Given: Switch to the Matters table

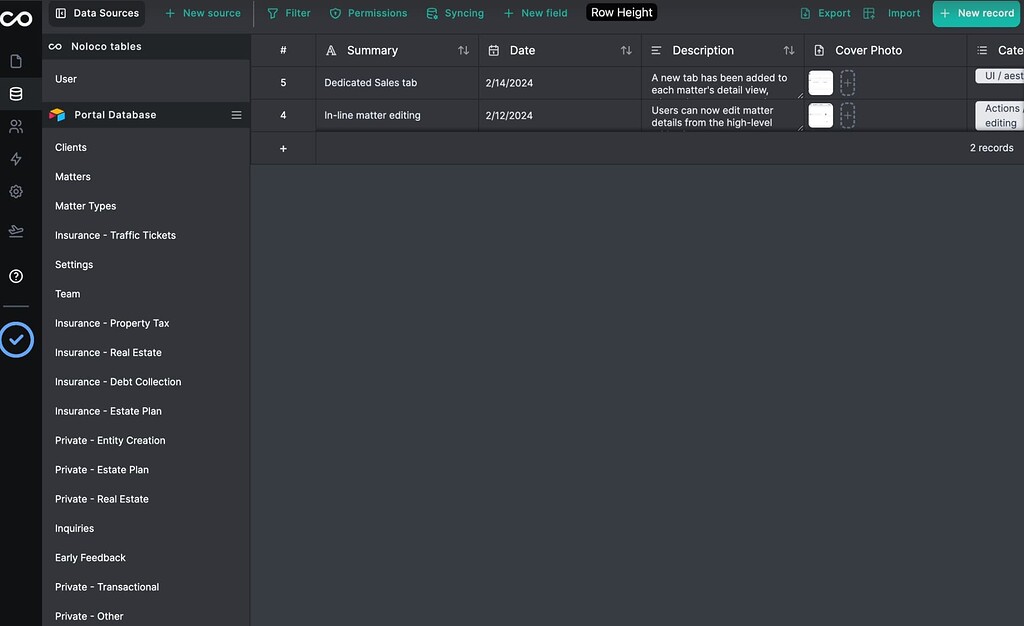Looking at the screenshot, I should [x=72, y=176].
